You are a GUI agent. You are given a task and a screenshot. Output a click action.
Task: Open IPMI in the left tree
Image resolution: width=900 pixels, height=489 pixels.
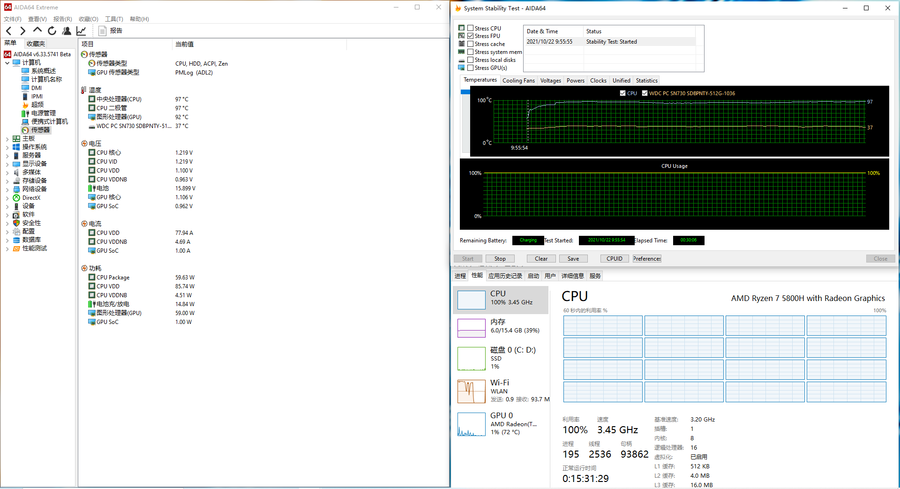32,96
